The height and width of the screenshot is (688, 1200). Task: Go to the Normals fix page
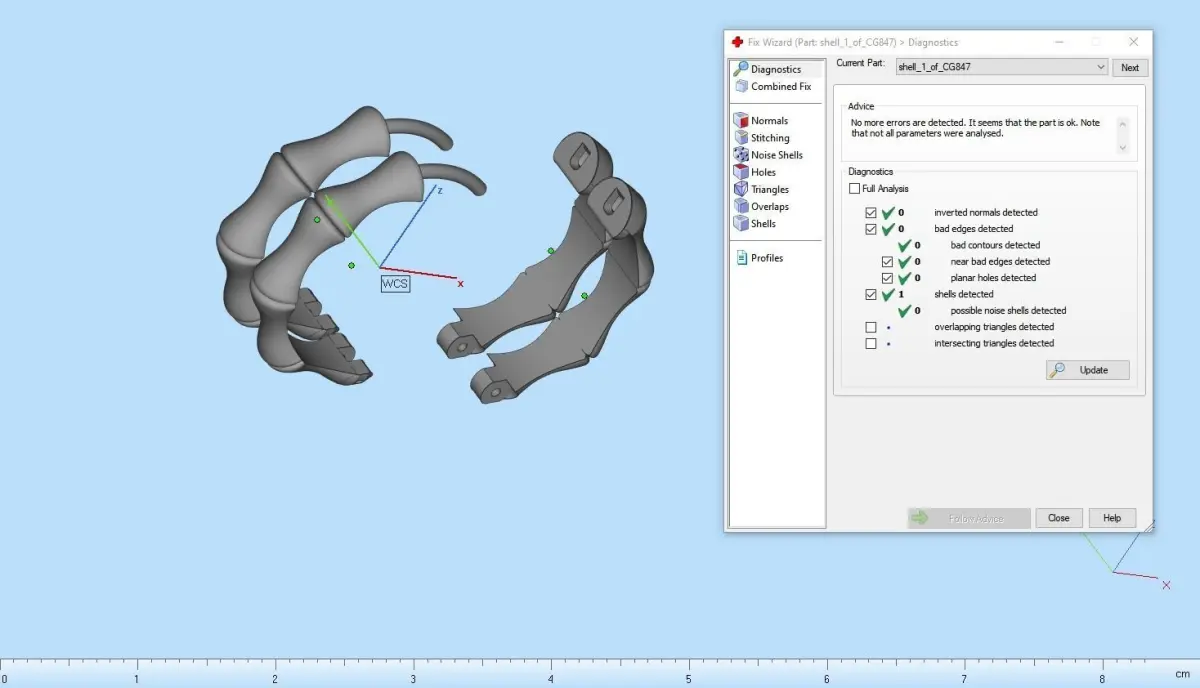coord(762,121)
